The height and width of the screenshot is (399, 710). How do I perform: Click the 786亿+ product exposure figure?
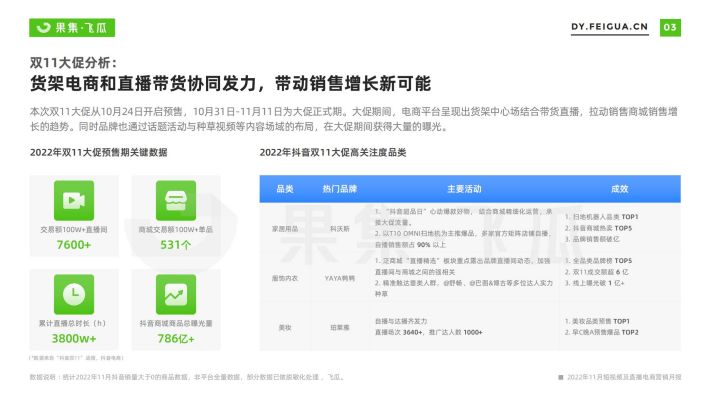pos(176,338)
